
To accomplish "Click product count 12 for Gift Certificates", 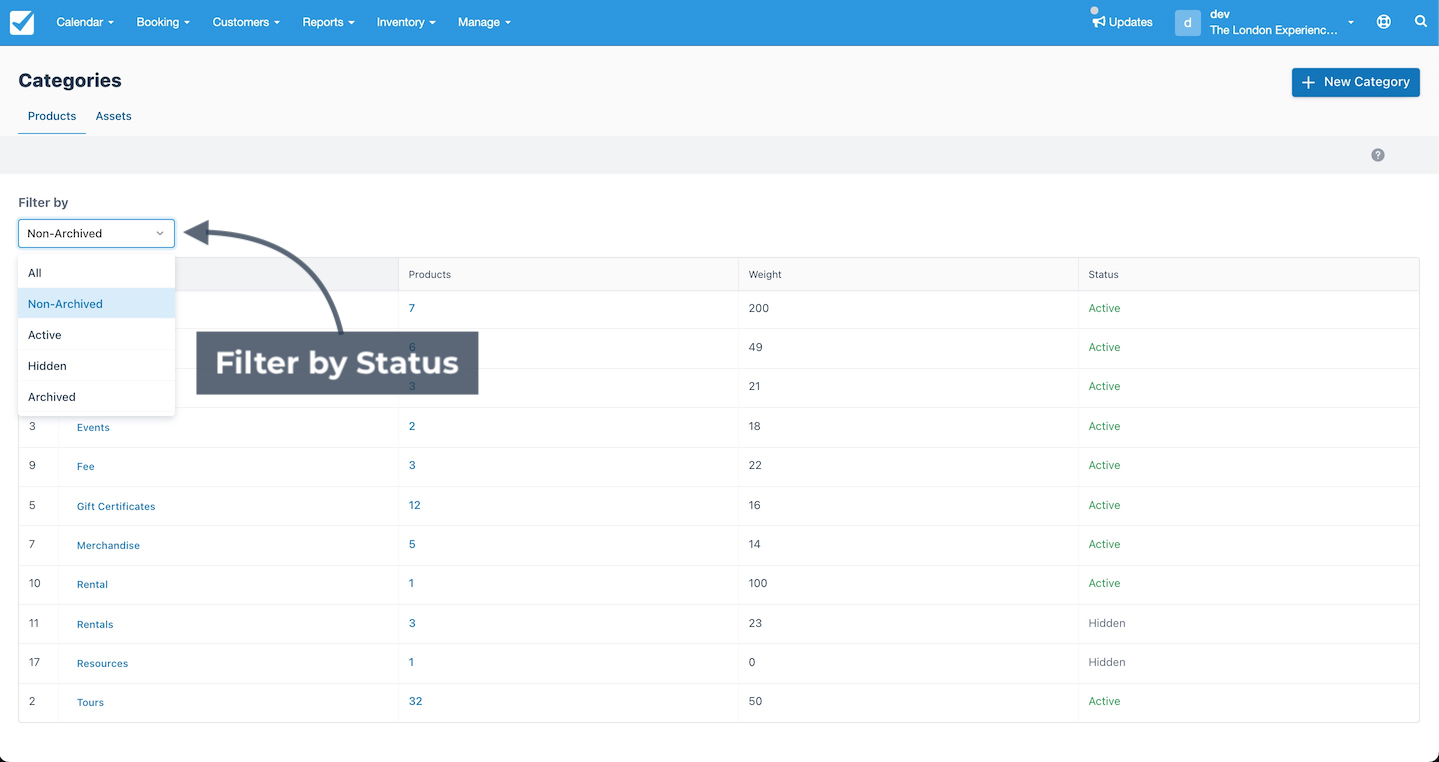I will click(x=415, y=505).
